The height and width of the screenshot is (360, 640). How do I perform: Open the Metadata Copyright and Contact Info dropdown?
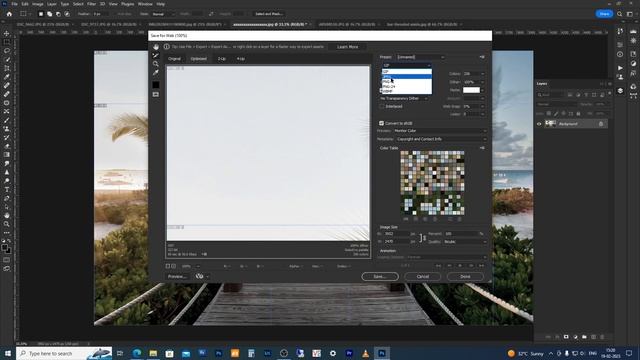441,139
